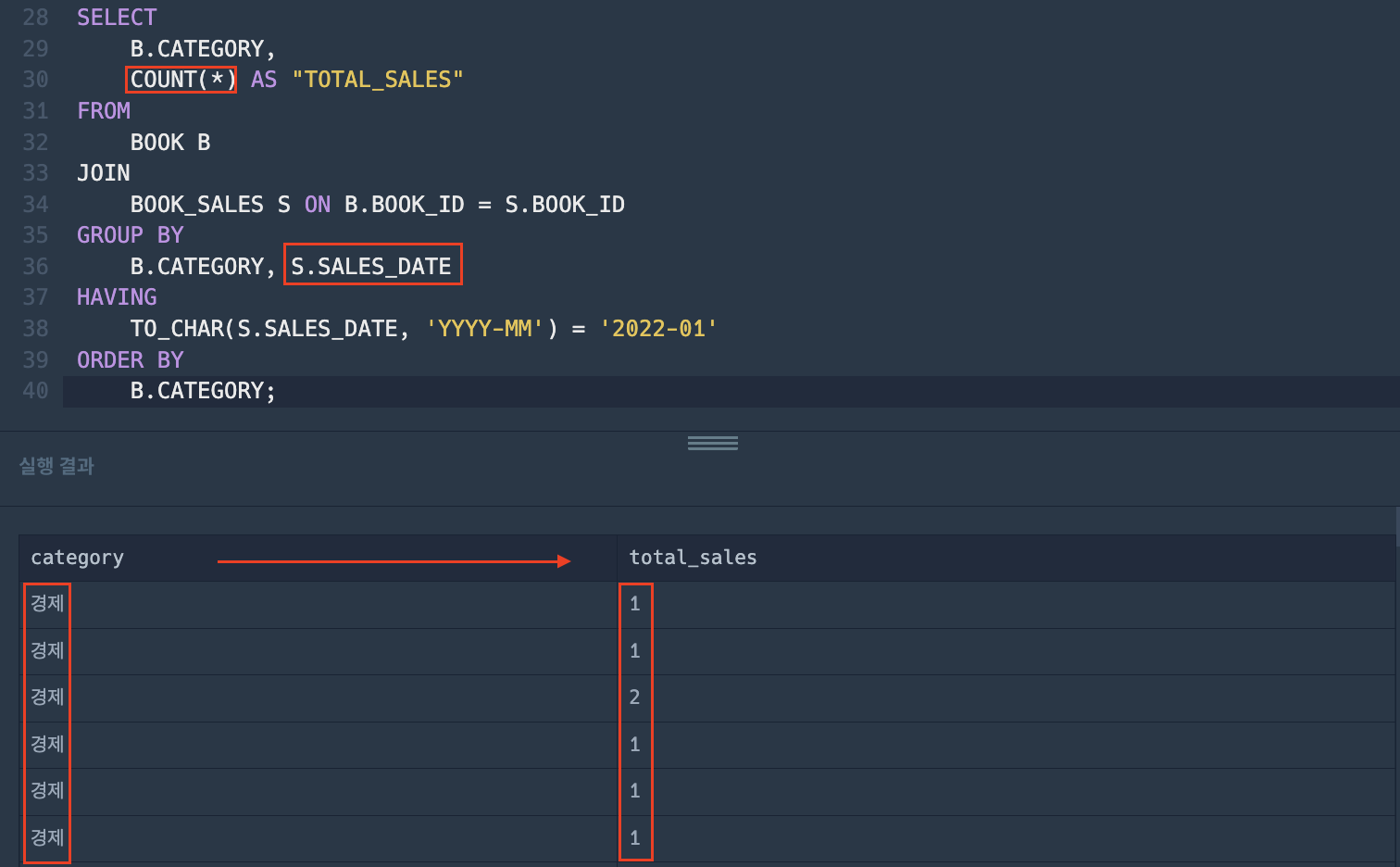Click B.CATEGORY; on the highlighted line 40
This screenshot has height=867, width=1400.
203,391
